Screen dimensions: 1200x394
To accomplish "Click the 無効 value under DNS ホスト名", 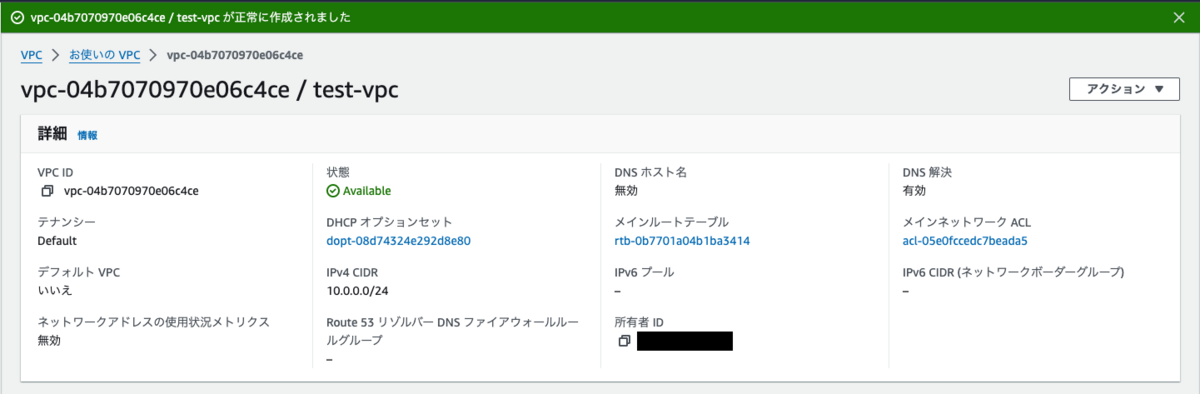I will pos(626,191).
